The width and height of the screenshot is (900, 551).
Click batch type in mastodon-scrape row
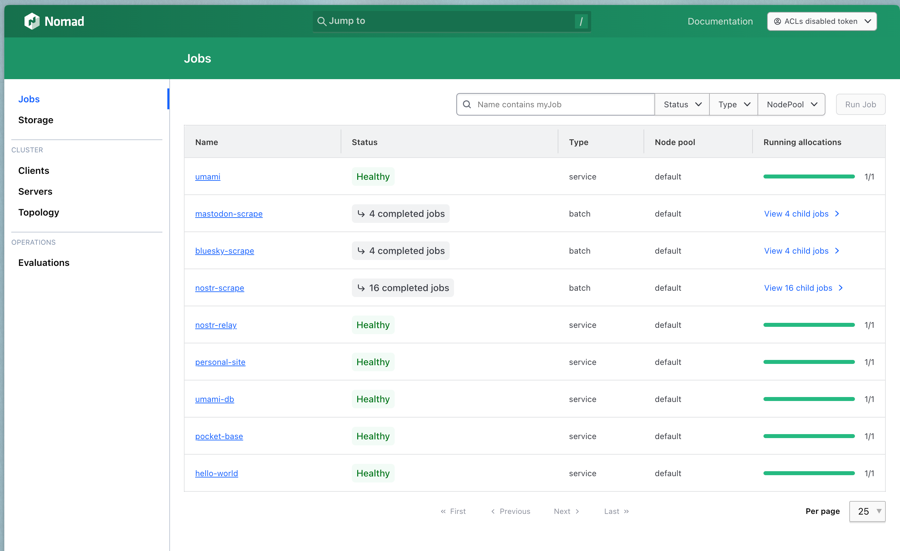(580, 214)
